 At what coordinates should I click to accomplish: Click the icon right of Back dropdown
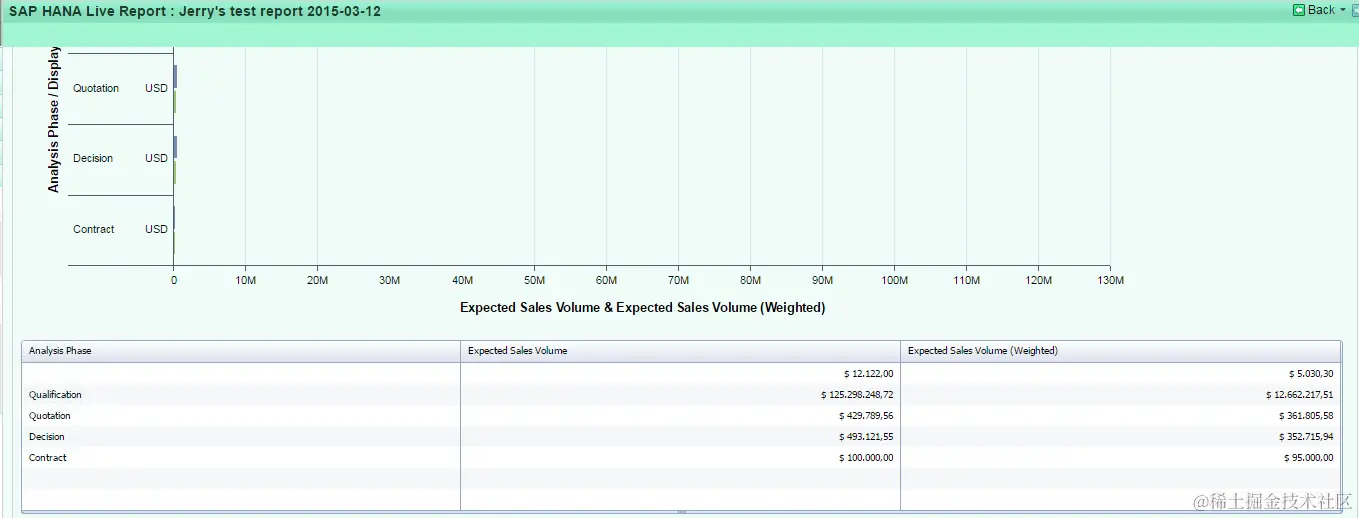[x=1355, y=10]
